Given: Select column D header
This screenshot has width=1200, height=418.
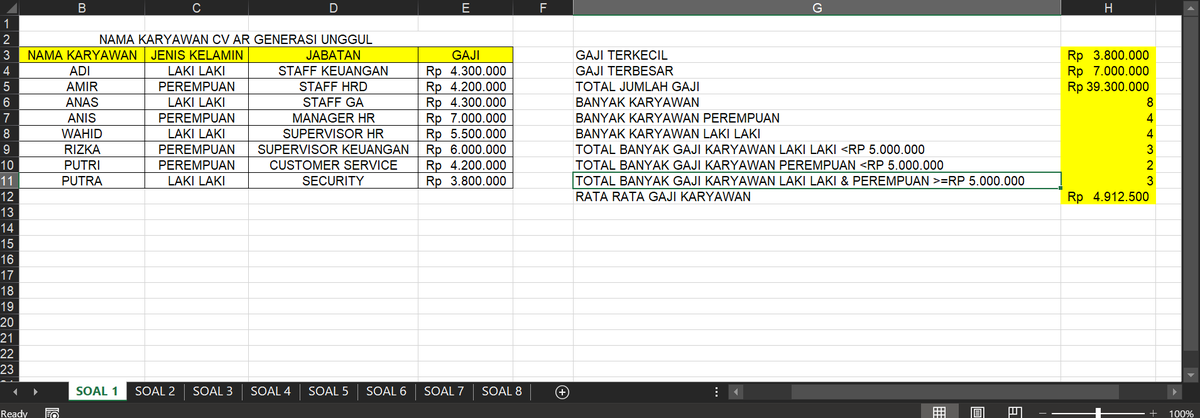Looking at the screenshot, I should (x=335, y=8).
